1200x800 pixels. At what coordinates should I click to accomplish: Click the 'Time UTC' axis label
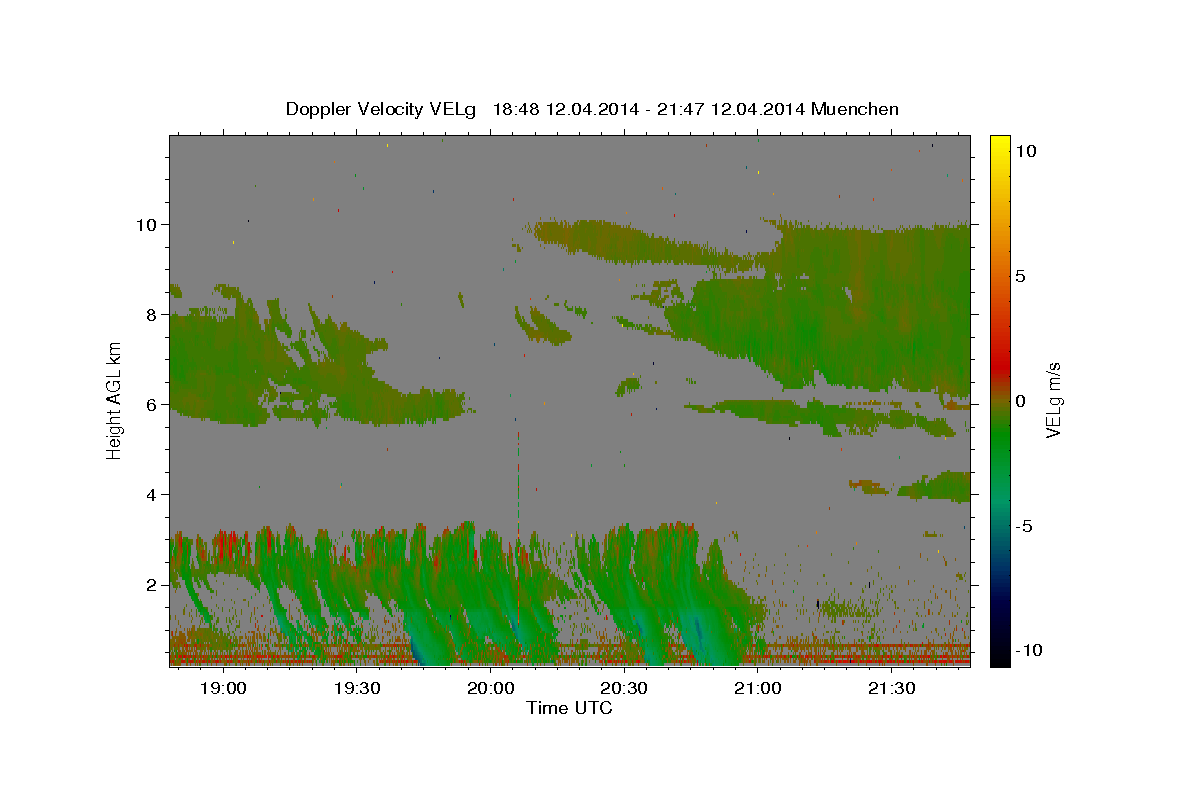click(569, 708)
